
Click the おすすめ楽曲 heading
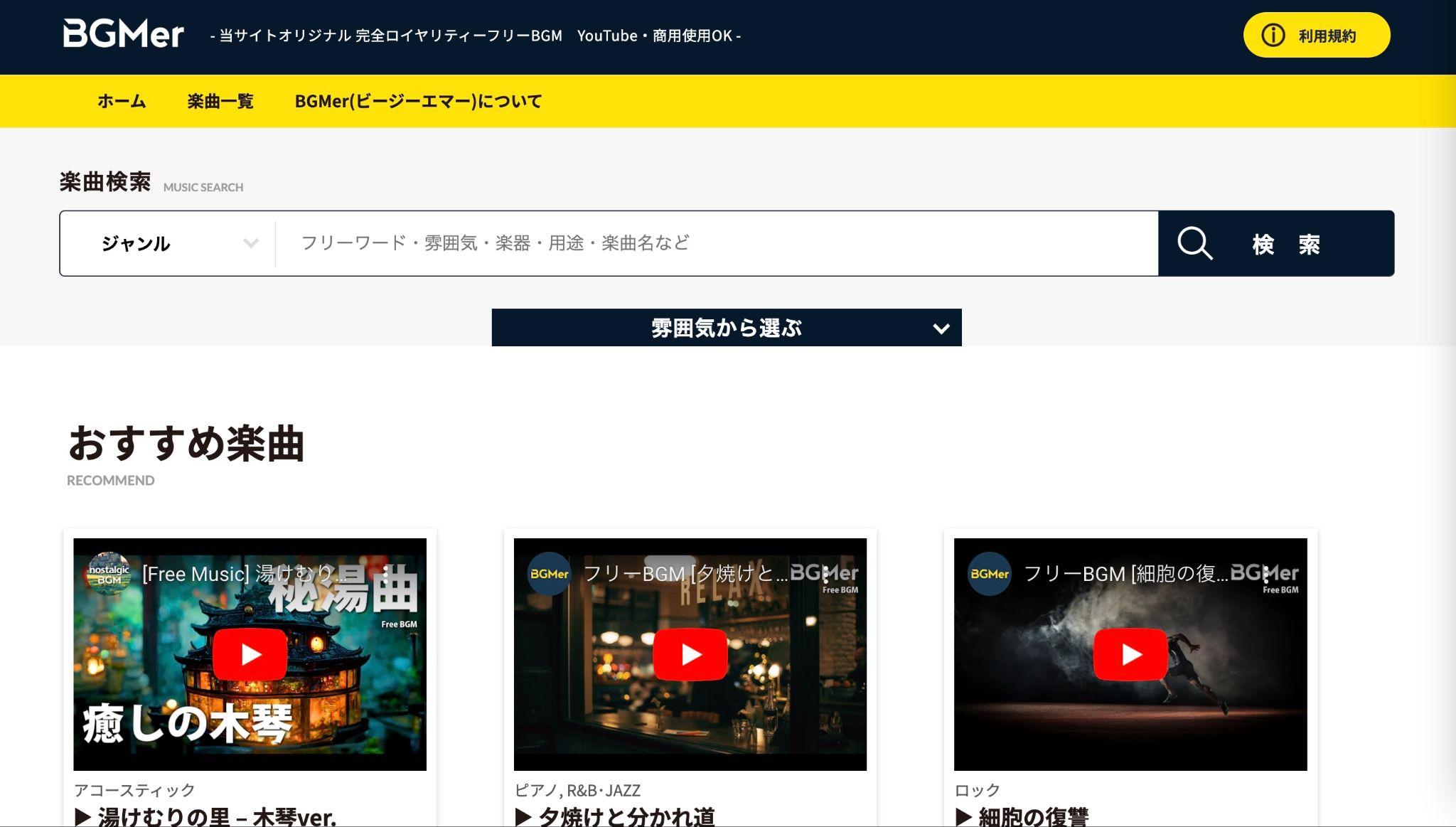click(186, 443)
